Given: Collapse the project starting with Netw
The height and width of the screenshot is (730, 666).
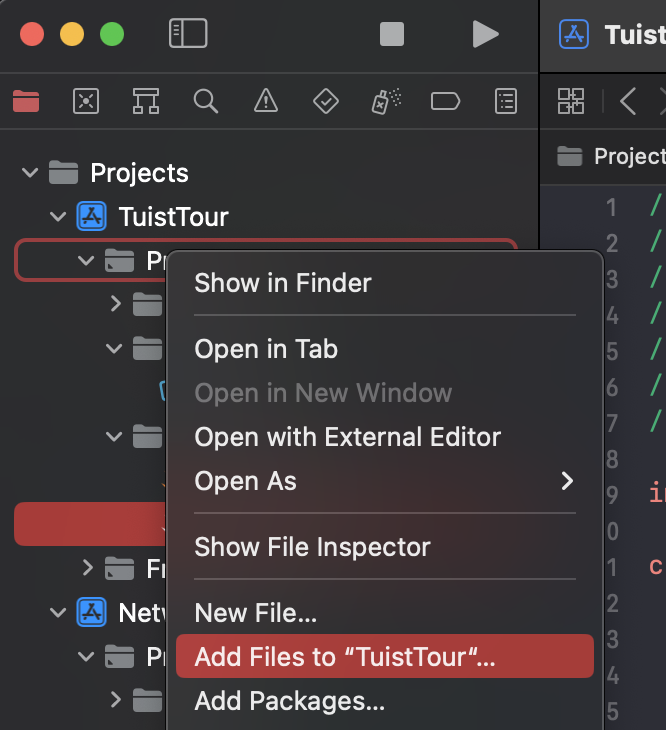Looking at the screenshot, I should tap(58, 612).
